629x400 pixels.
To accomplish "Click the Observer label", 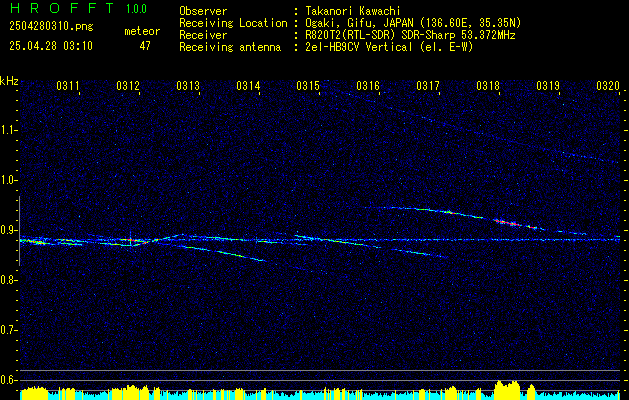I will (x=203, y=11).
